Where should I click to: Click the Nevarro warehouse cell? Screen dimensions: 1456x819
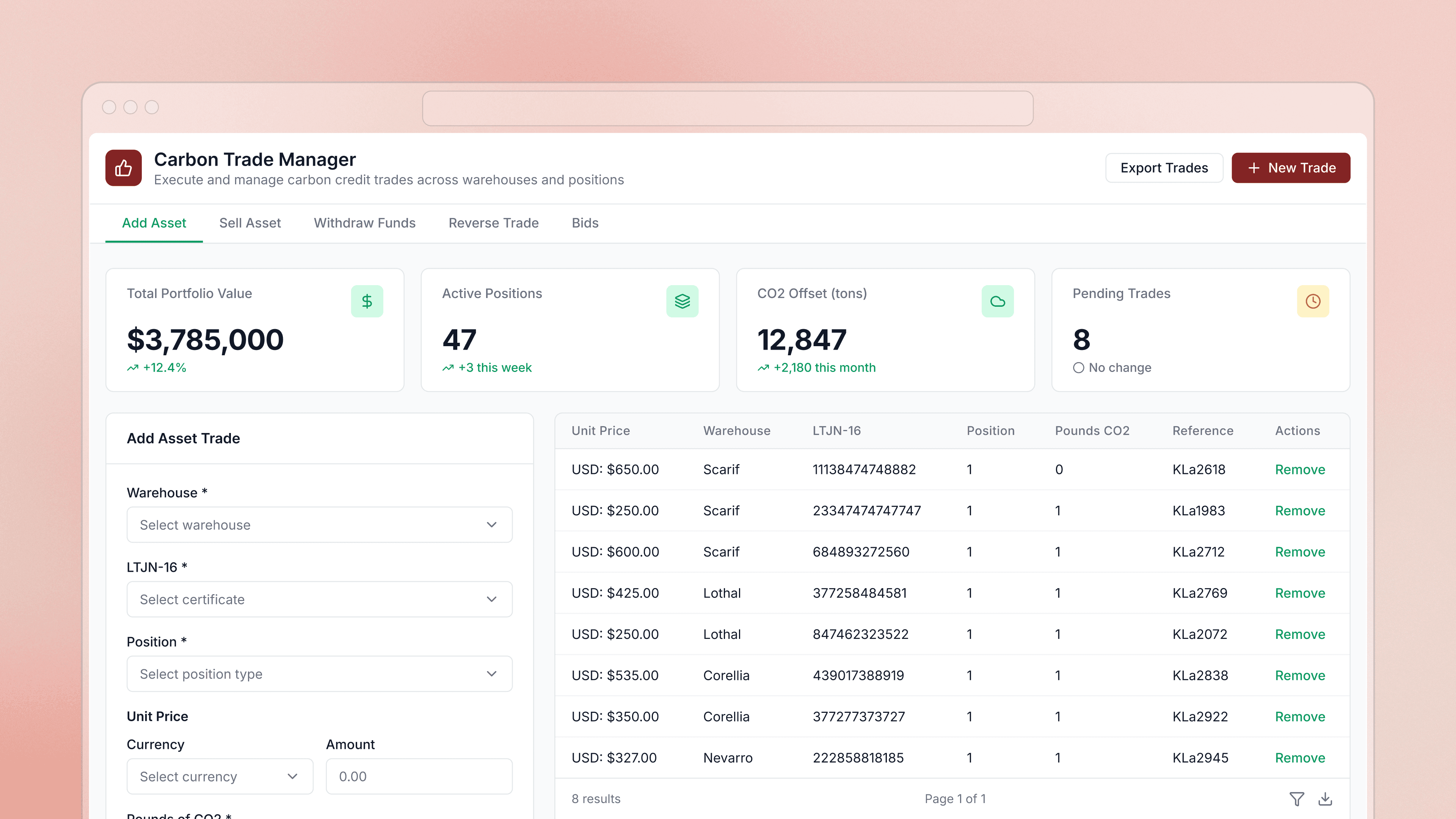click(728, 758)
